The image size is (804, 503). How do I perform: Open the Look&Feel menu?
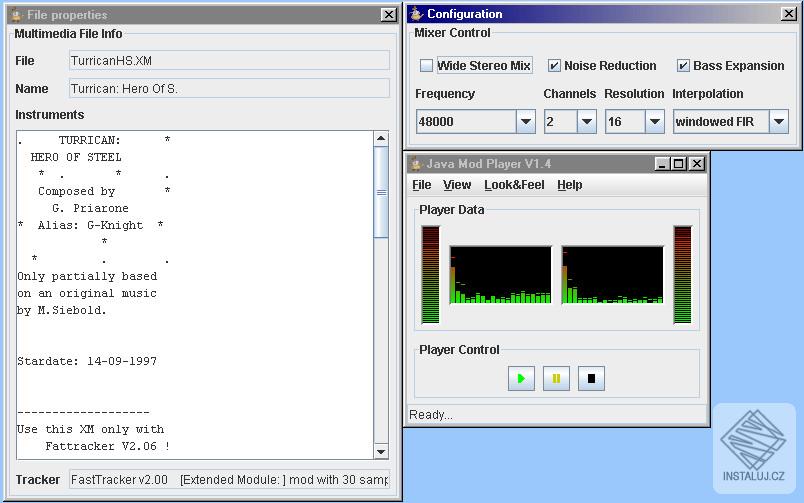coord(514,185)
